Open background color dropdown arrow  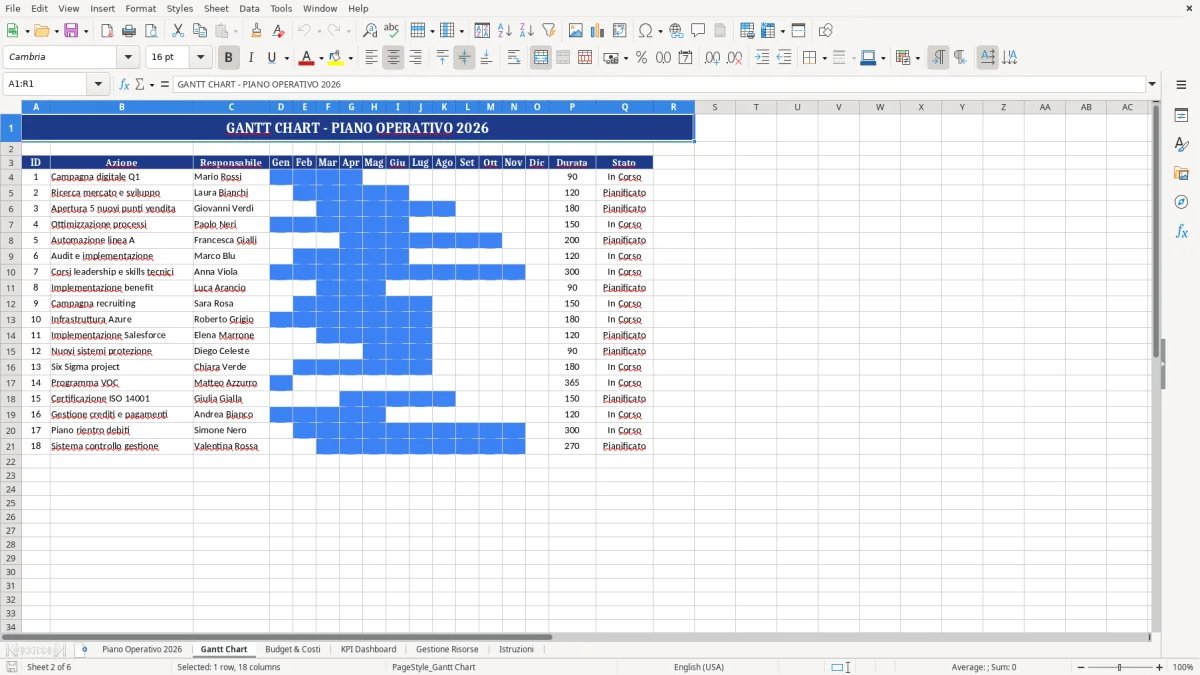[350, 58]
